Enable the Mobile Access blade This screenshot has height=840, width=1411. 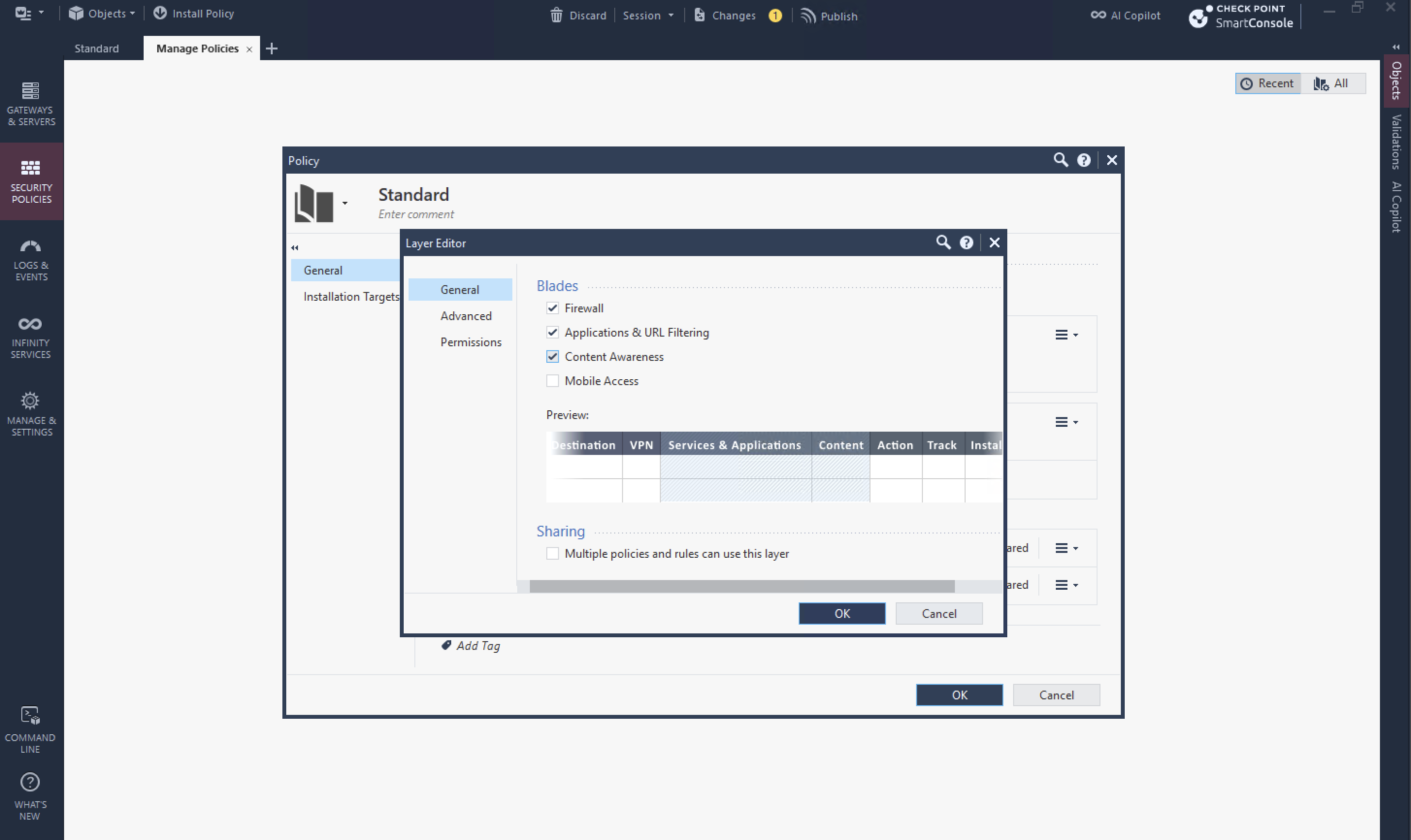pyautogui.click(x=553, y=381)
